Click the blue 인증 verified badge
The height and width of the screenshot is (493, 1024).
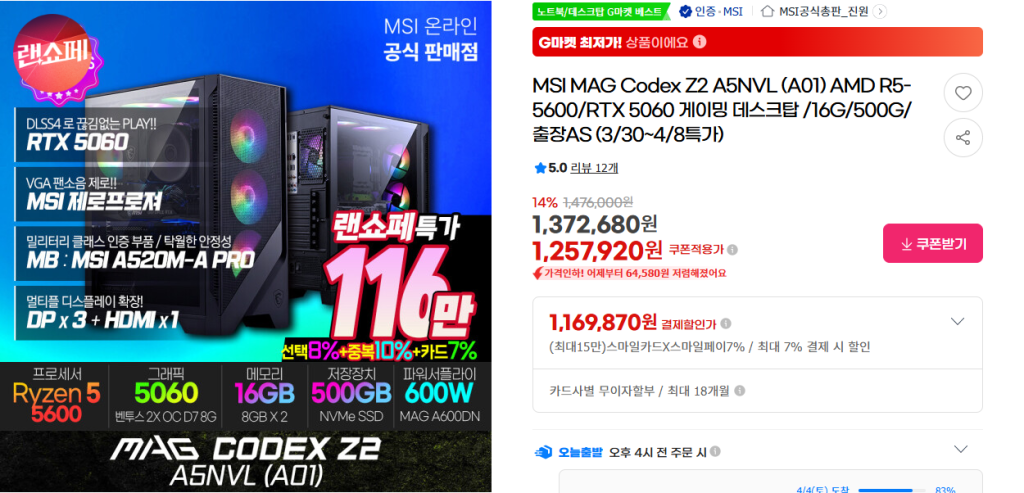pyautogui.click(x=685, y=11)
